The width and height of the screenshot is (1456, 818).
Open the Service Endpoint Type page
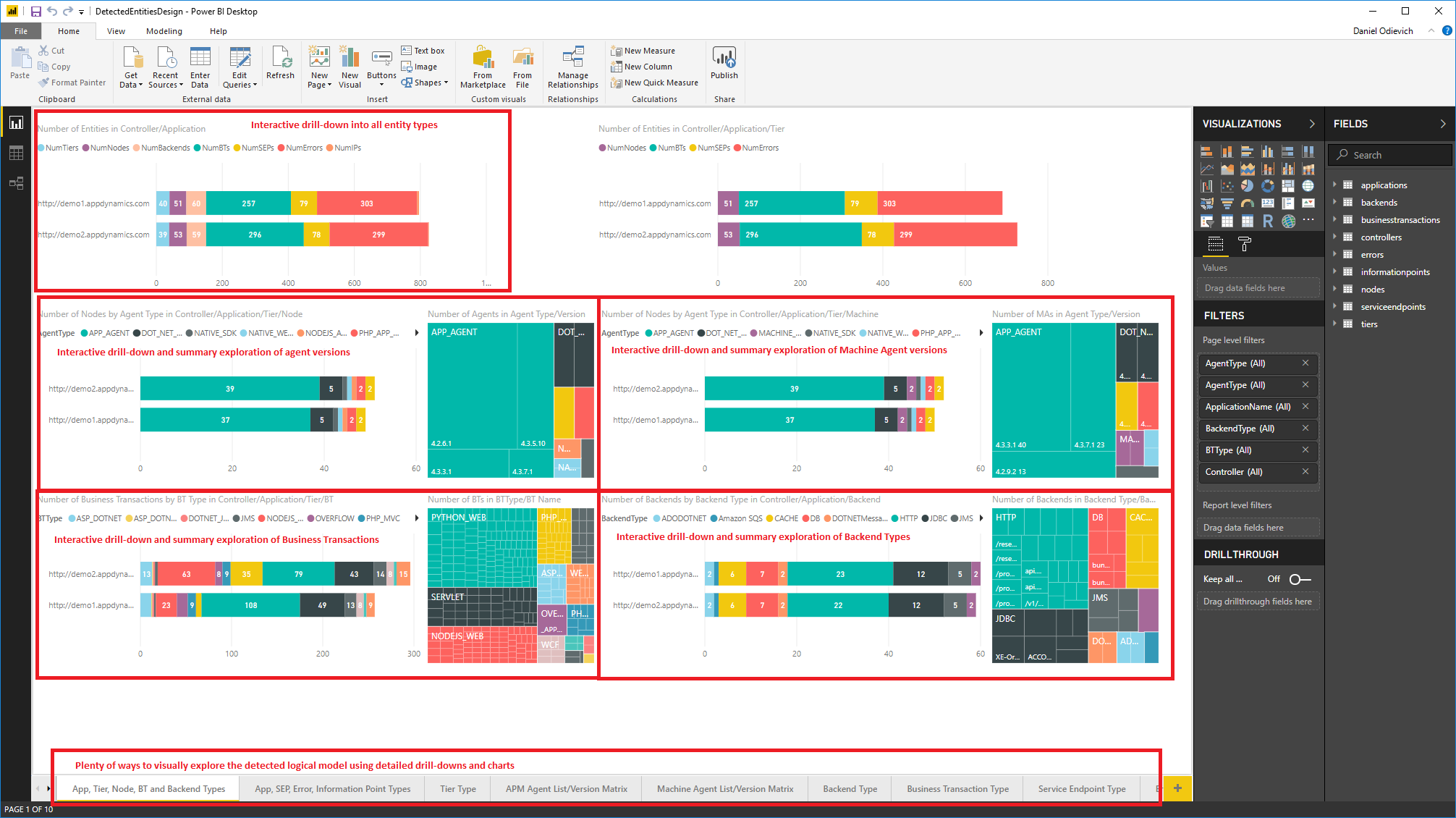tap(1082, 789)
